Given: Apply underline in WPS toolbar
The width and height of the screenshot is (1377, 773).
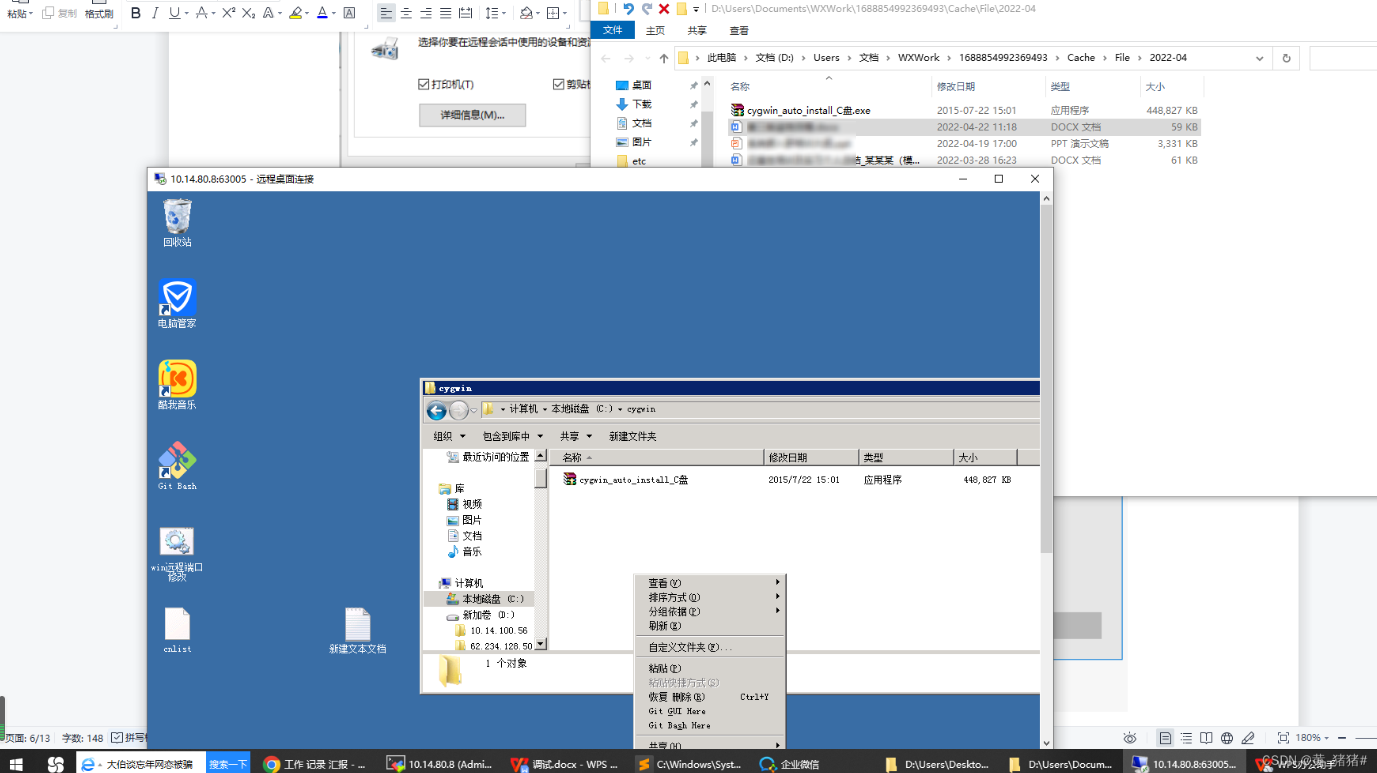Looking at the screenshot, I should pos(174,13).
